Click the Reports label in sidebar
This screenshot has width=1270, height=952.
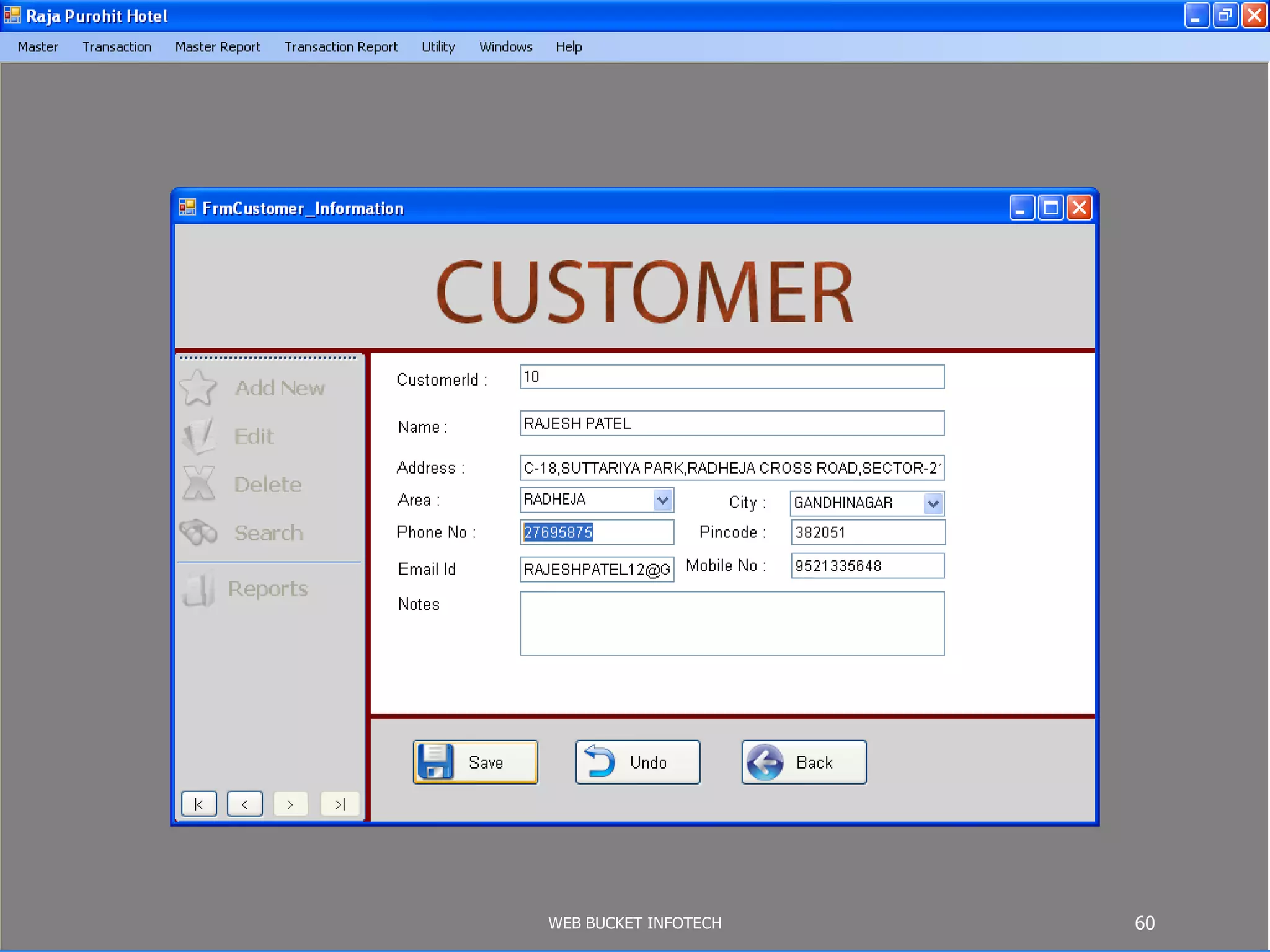point(268,589)
